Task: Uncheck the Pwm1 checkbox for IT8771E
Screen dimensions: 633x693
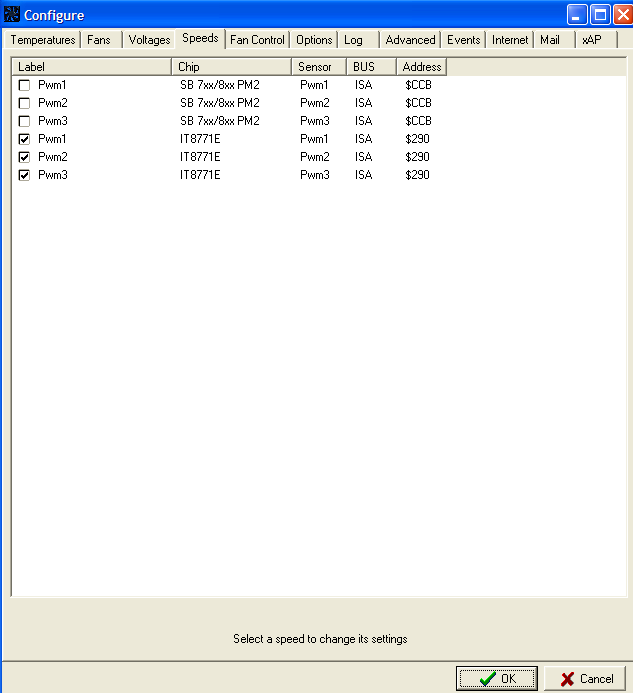Action: [x=24, y=139]
